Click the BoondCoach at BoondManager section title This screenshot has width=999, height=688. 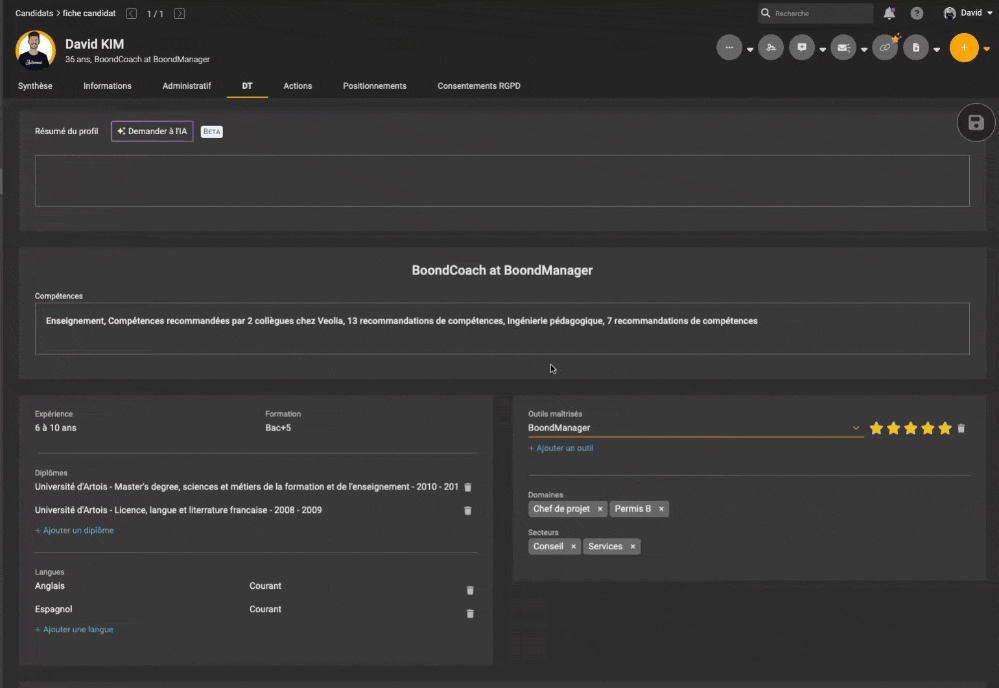tap(502, 270)
